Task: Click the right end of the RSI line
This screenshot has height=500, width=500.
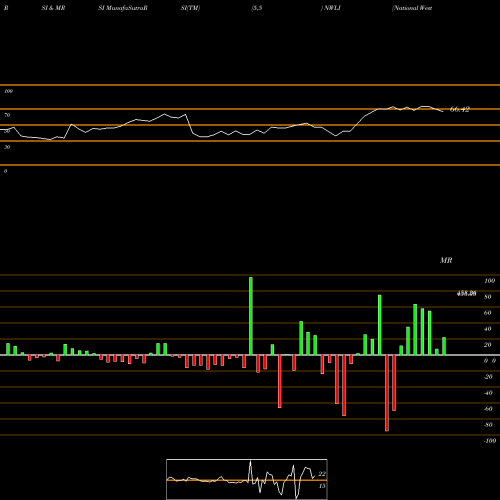Action: tap(443, 111)
